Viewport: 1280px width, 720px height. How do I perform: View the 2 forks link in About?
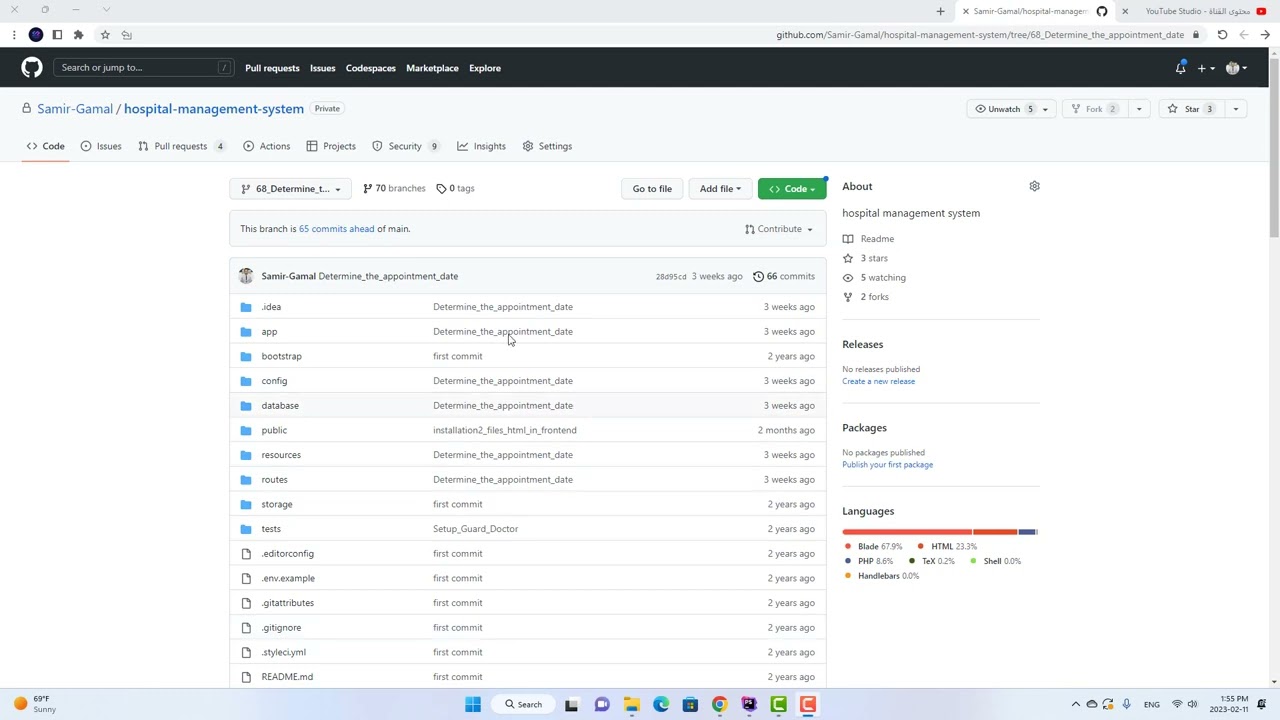point(866,297)
